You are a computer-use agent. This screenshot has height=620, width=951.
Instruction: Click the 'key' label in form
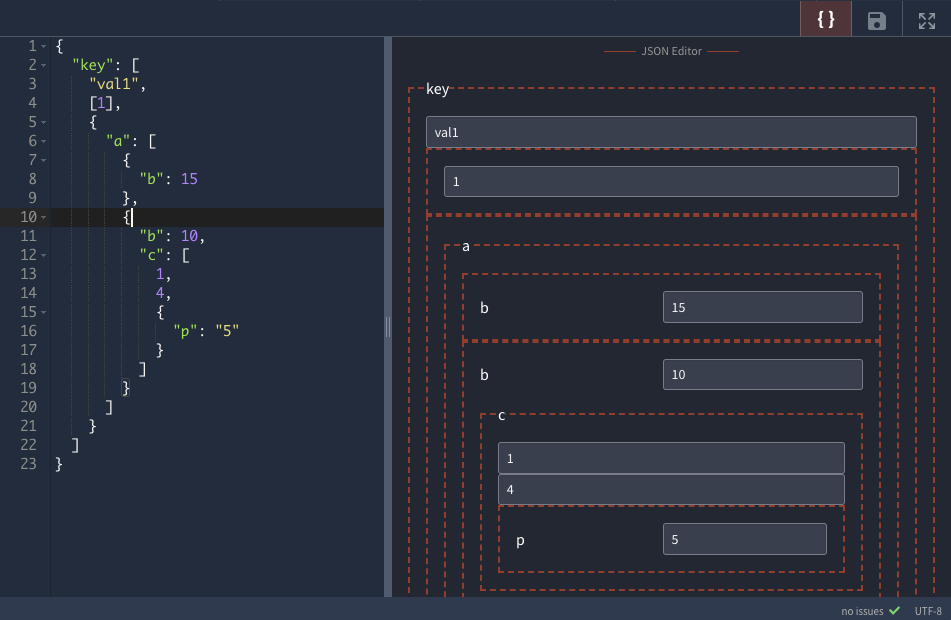click(437, 89)
